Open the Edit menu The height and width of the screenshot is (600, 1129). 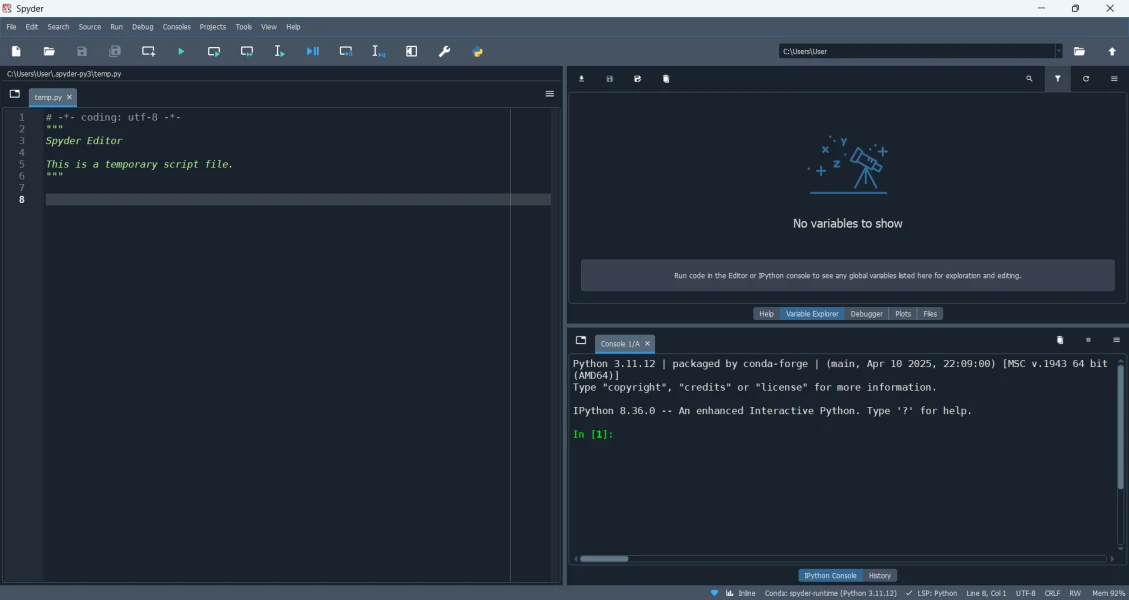point(32,27)
